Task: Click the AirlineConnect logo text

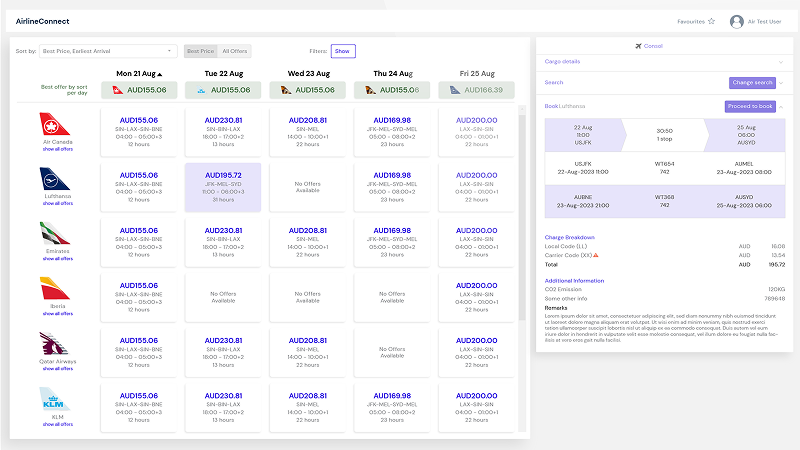Action: point(42,21)
